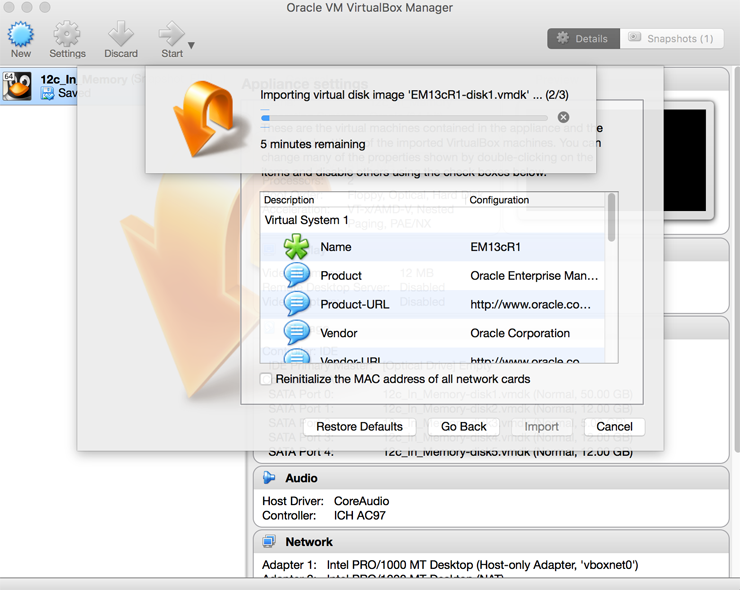
Task: Click the Go Back button
Action: [463, 427]
